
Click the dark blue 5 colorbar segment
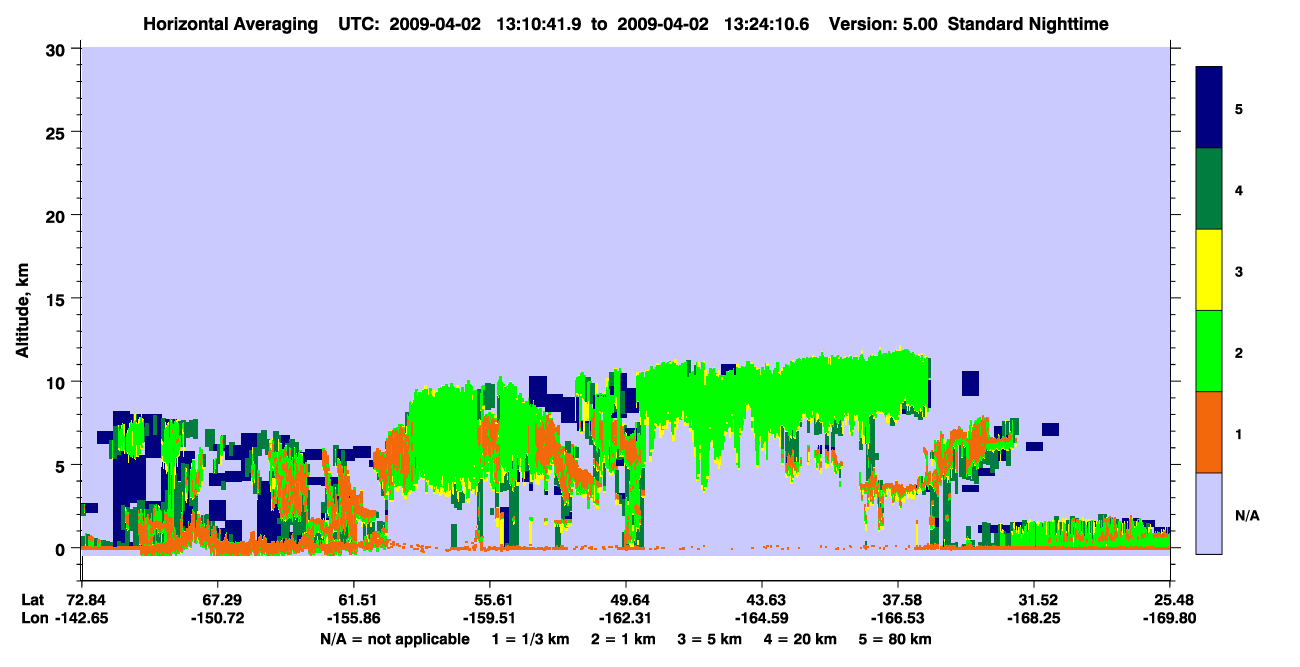(x=1209, y=108)
